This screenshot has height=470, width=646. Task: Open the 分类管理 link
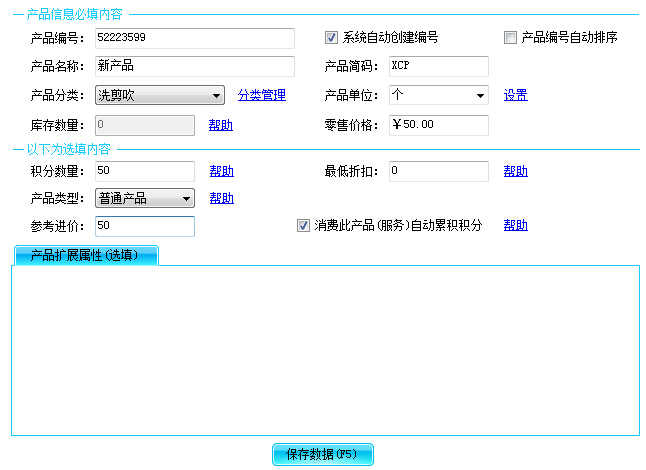click(x=261, y=96)
